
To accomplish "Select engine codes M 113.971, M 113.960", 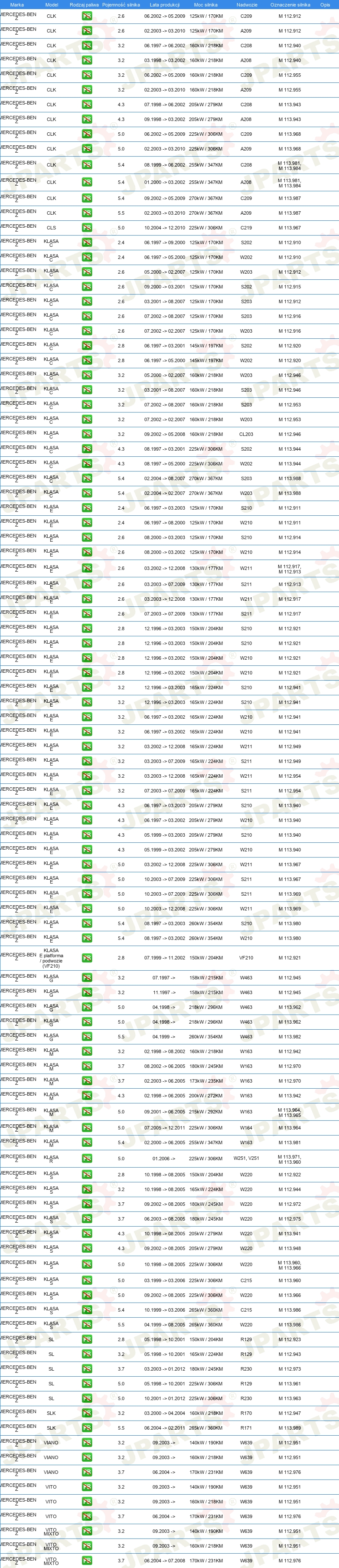I will [x=290, y=1159].
